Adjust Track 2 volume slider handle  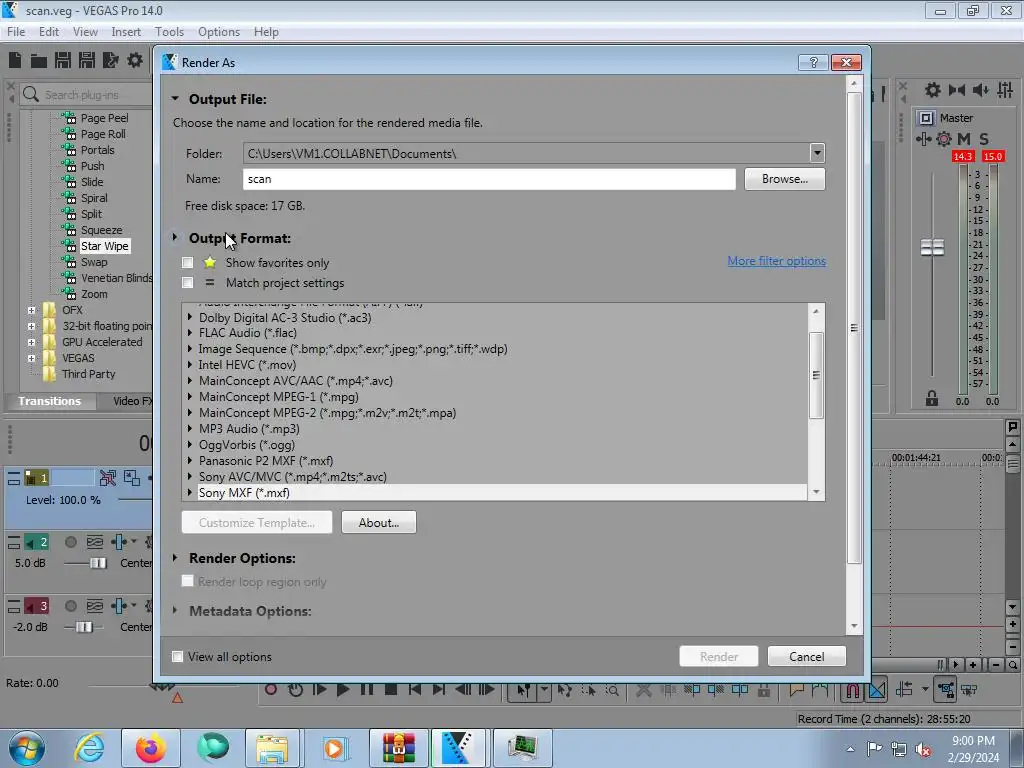tap(98, 563)
